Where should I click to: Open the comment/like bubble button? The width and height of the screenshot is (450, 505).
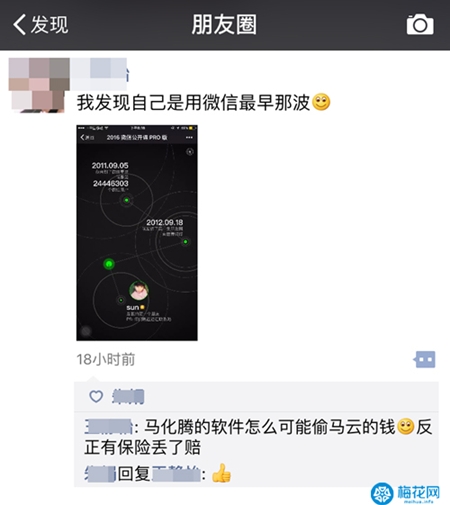pyautogui.click(x=424, y=359)
